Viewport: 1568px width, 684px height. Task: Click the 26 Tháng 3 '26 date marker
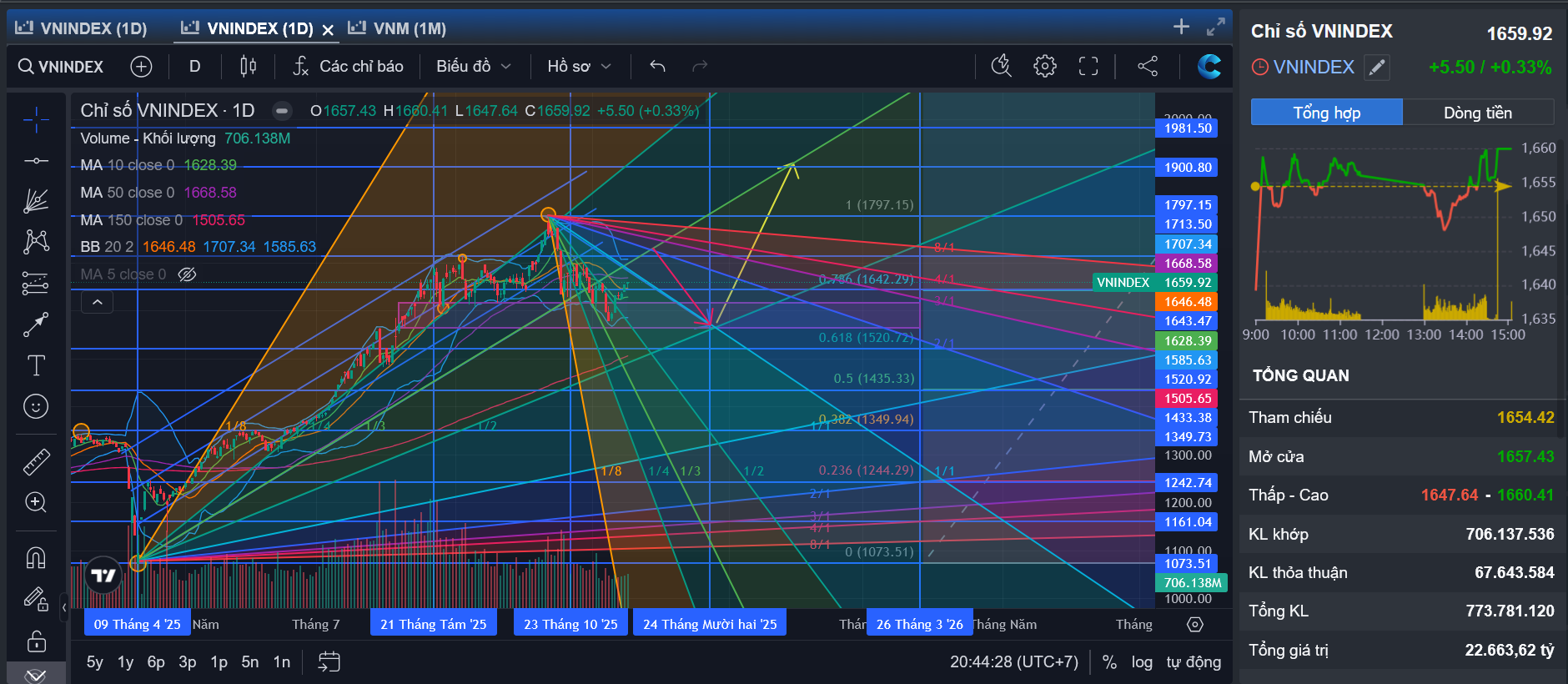[x=919, y=624]
